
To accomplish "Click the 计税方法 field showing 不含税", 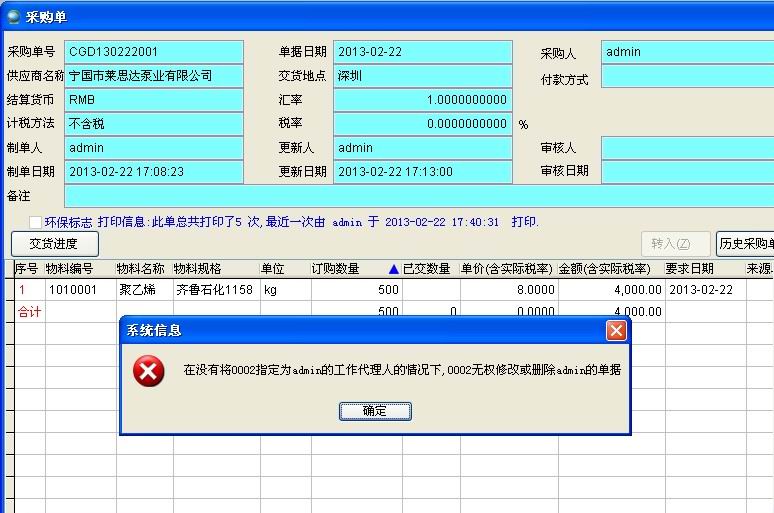I will (x=154, y=124).
